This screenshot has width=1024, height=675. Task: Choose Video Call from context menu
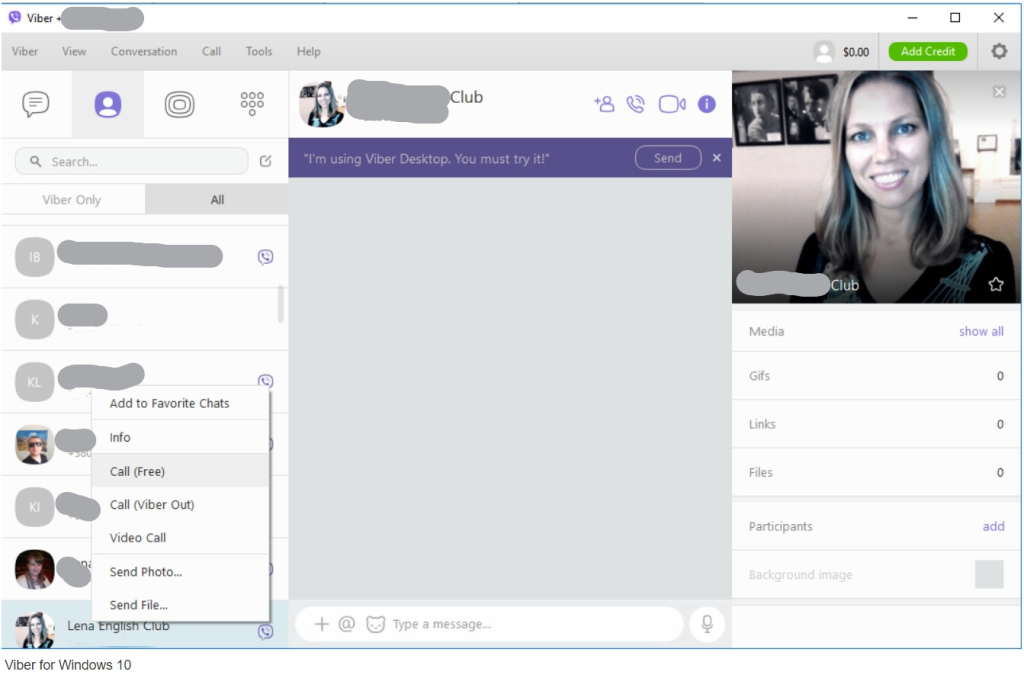click(180, 538)
